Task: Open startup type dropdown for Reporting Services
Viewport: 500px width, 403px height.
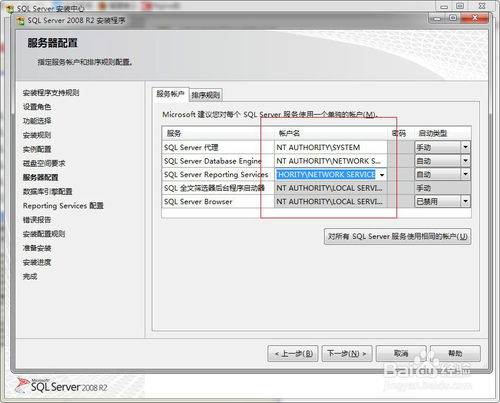Action: tap(465, 174)
